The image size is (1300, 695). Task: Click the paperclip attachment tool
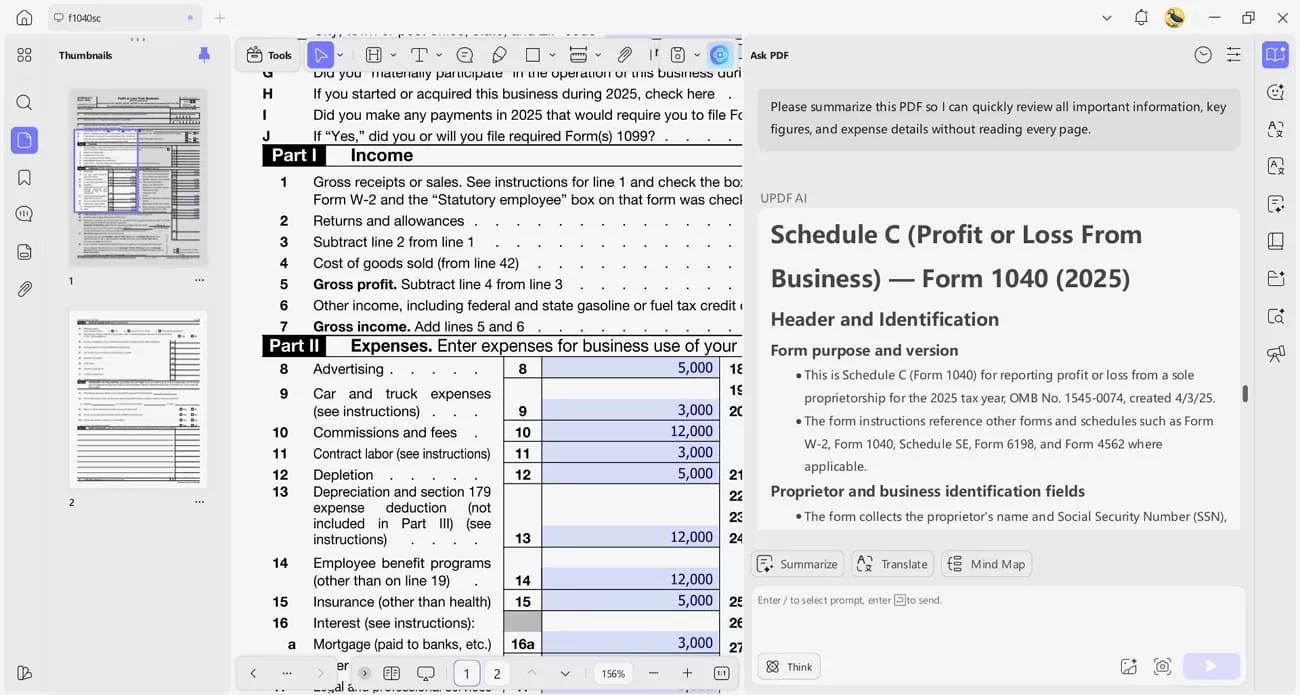click(x=625, y=55)
